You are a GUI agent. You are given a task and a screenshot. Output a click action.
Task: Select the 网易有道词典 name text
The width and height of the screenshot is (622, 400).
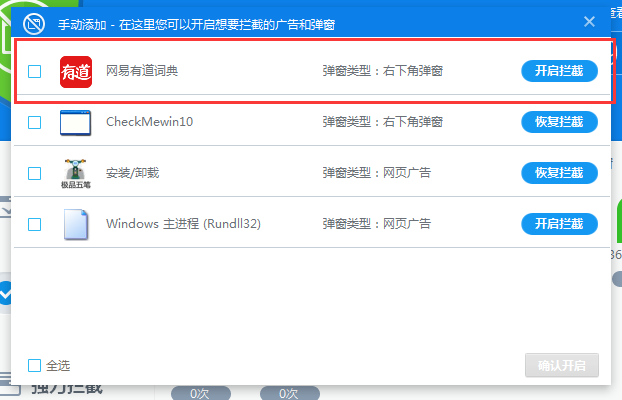142,71
